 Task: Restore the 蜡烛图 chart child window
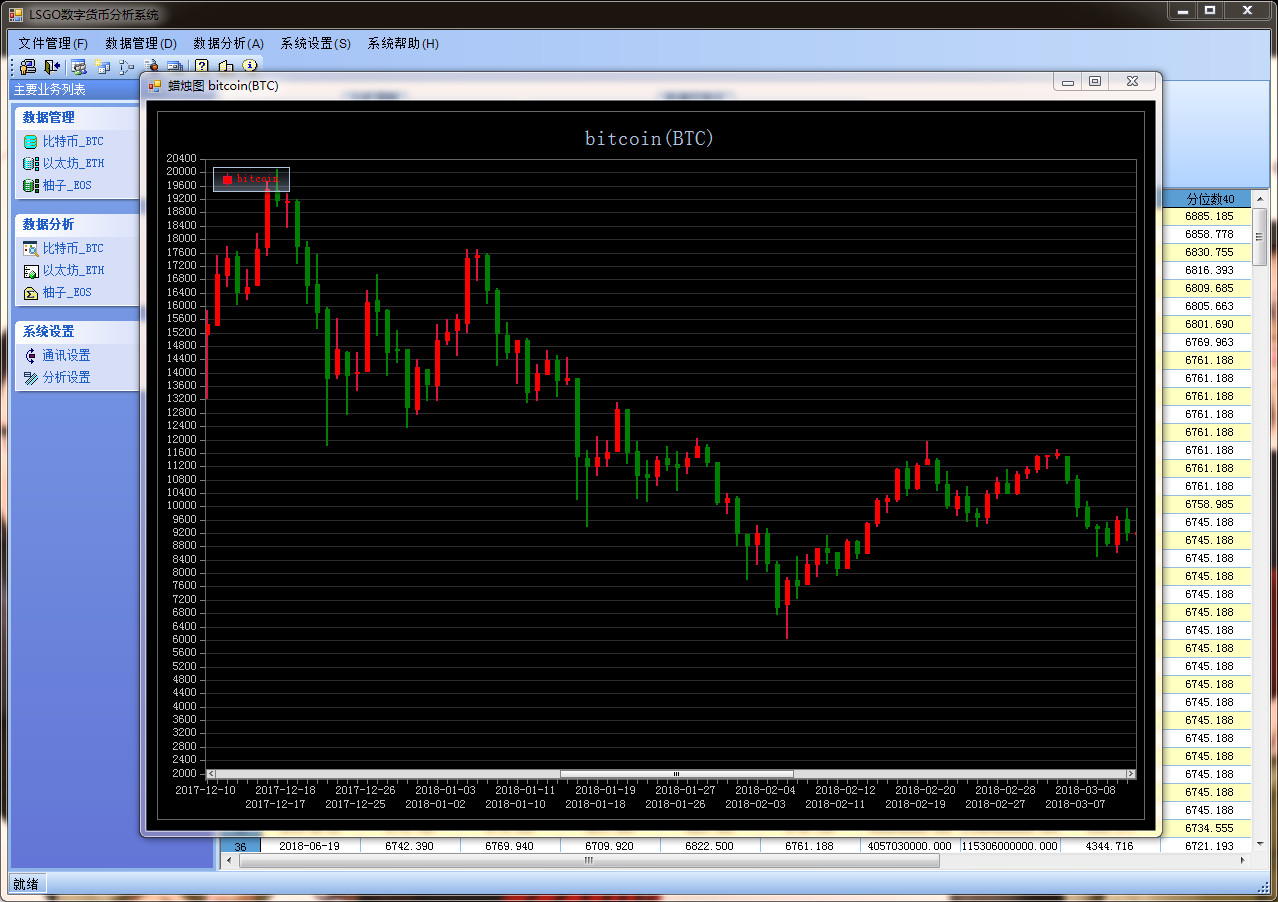point(1095,82)
